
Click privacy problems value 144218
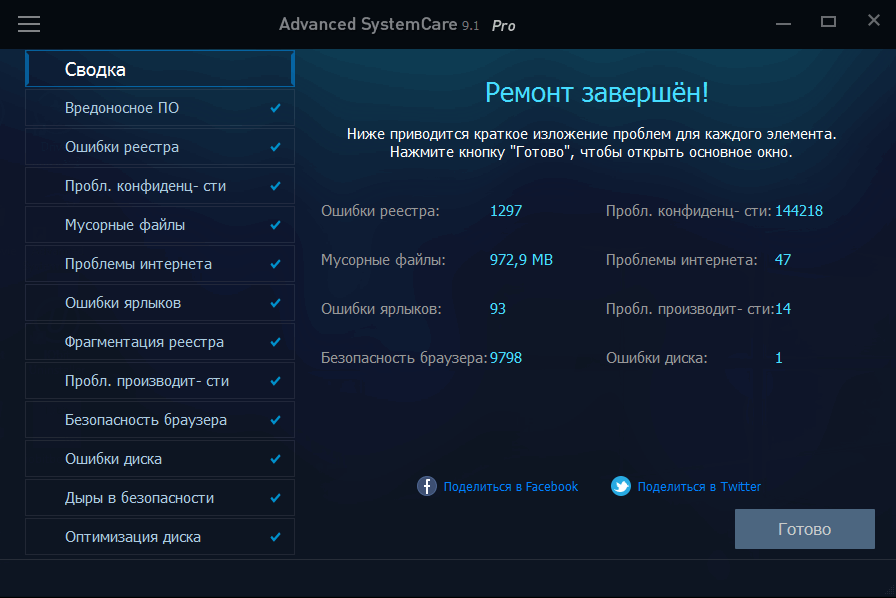click(x=799, y=210)
